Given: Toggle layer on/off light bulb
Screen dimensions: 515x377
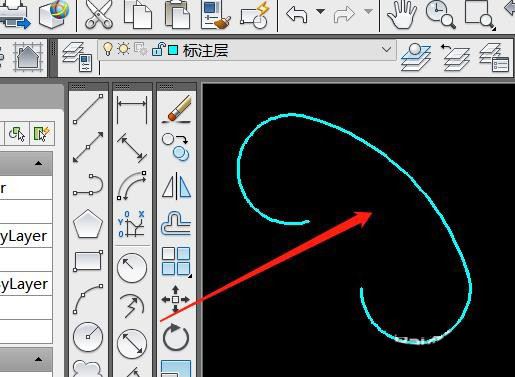Looking at the screenshot, I should tap(108, 49).
